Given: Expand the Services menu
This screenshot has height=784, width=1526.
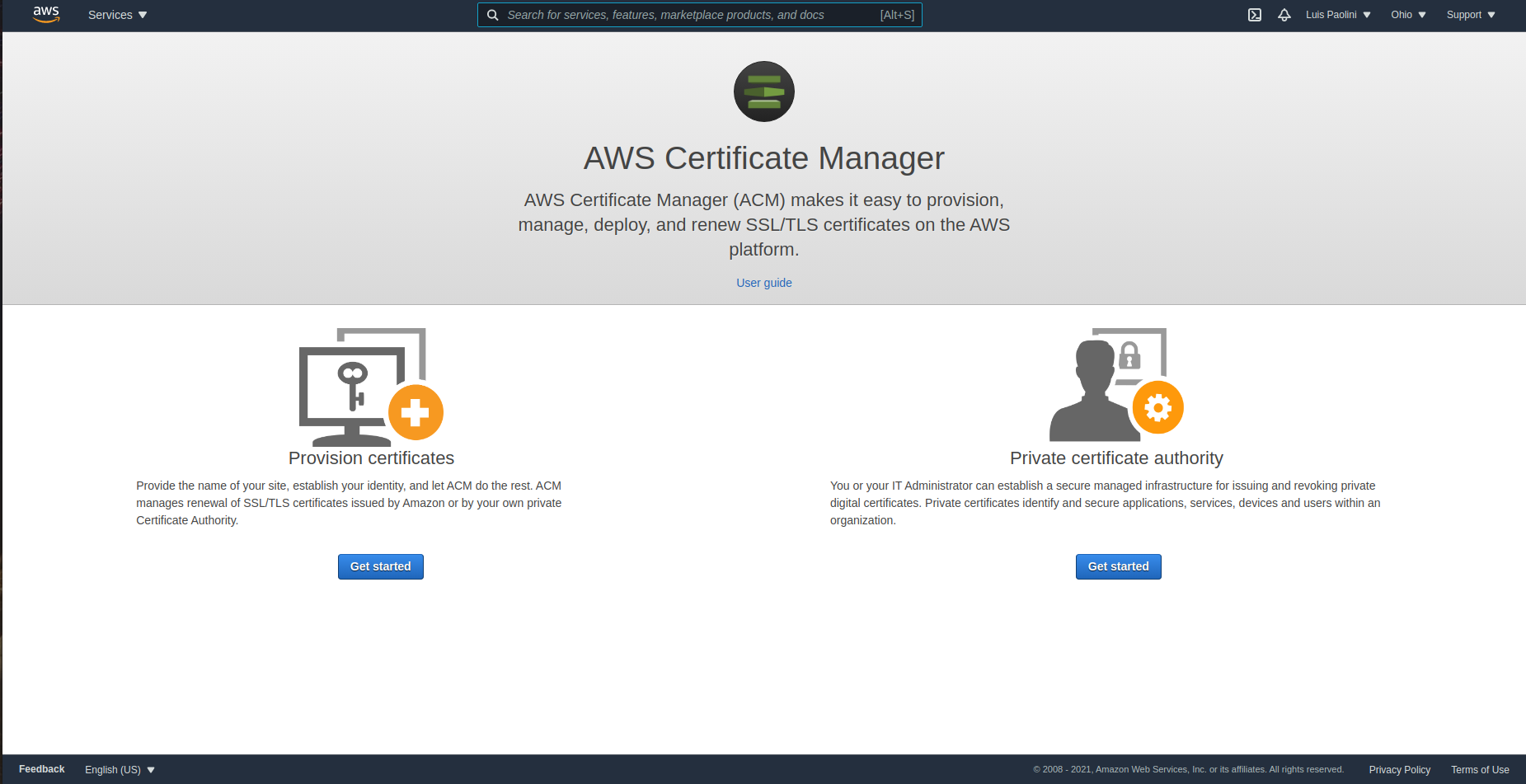Looking at the screenshot, I should point(118,15).
